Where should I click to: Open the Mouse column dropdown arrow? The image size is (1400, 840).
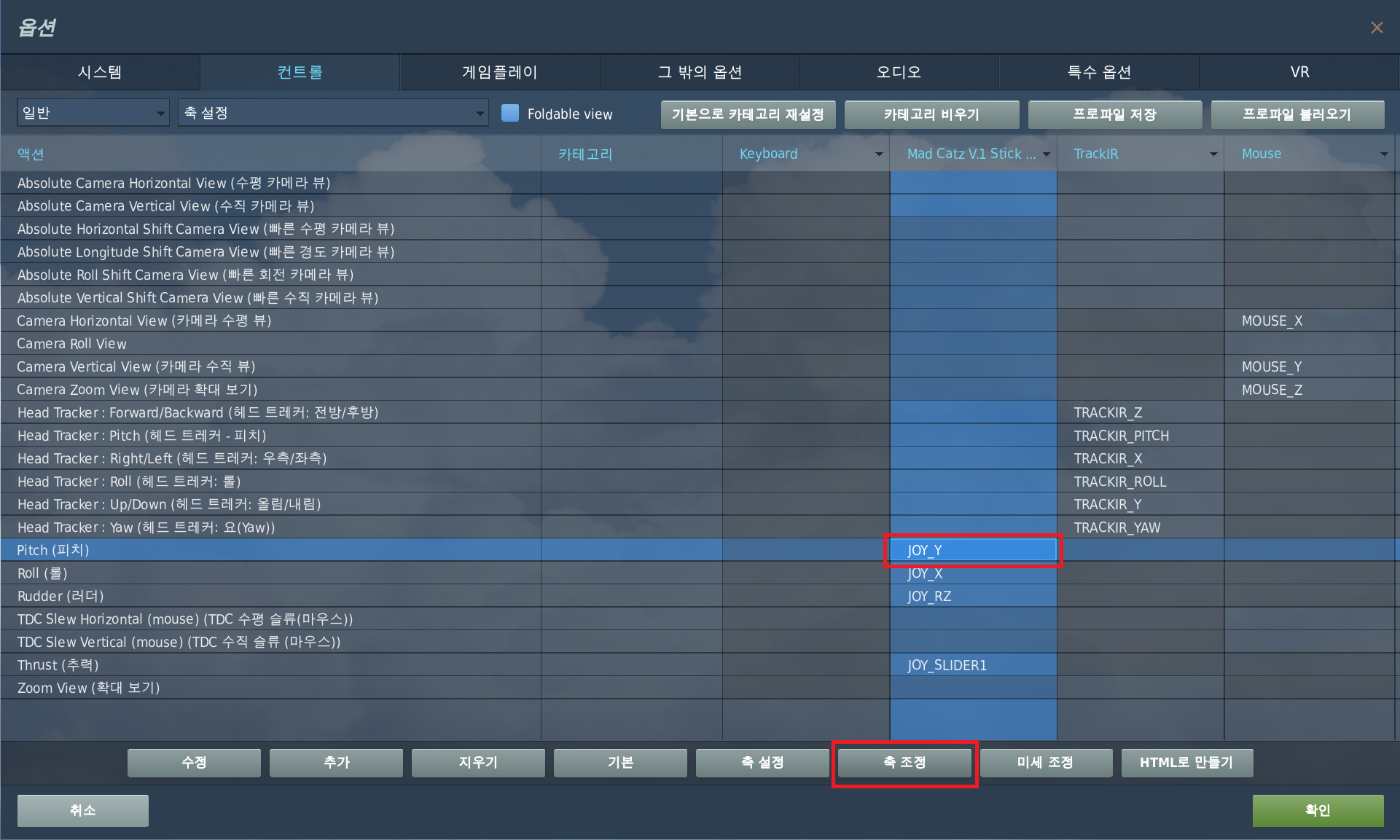(x=1383, y=154)
